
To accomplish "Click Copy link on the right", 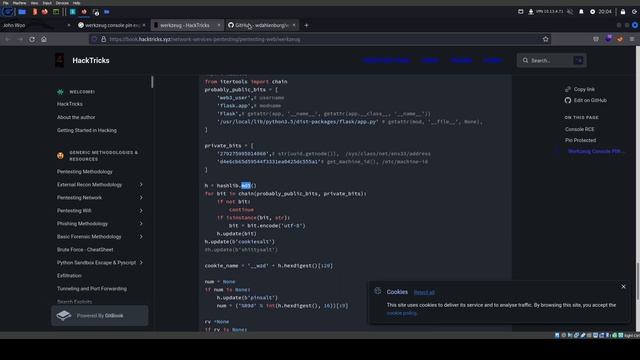I will click(580, 89).
